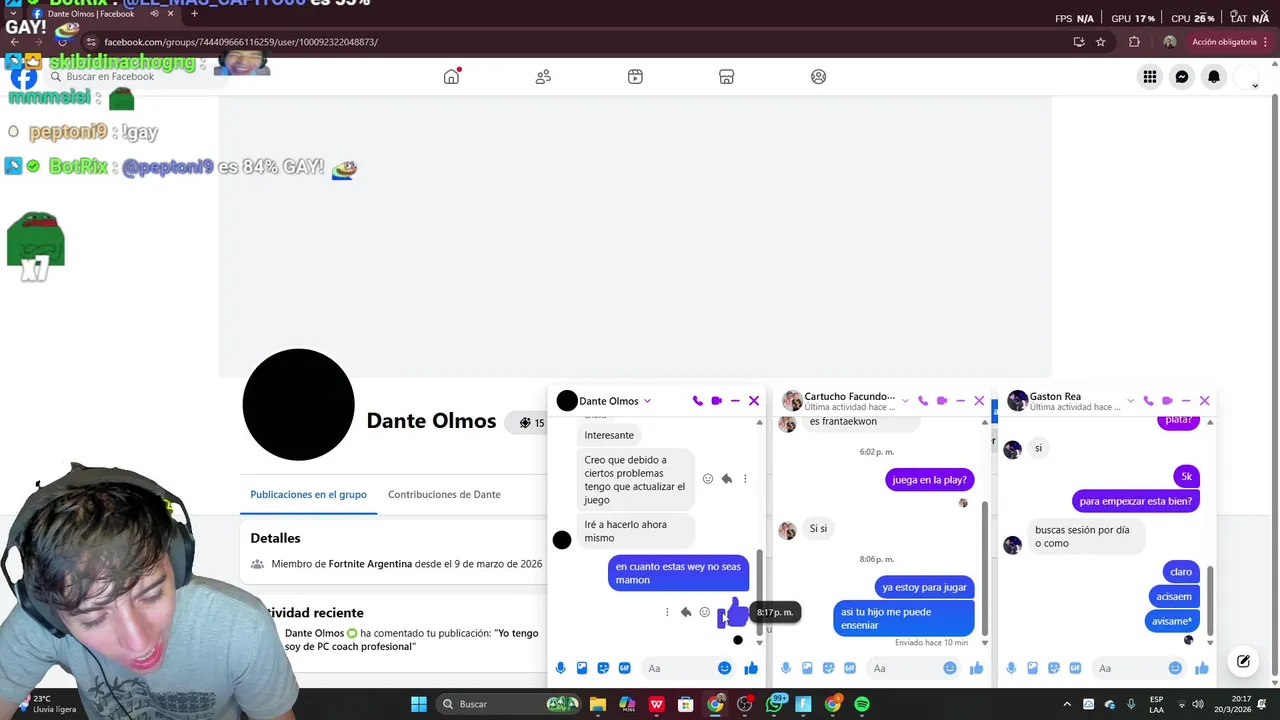Screen dimensions: 1280x720
Task: Show hidden system tray icons chevron
Action: point(1067,704)
